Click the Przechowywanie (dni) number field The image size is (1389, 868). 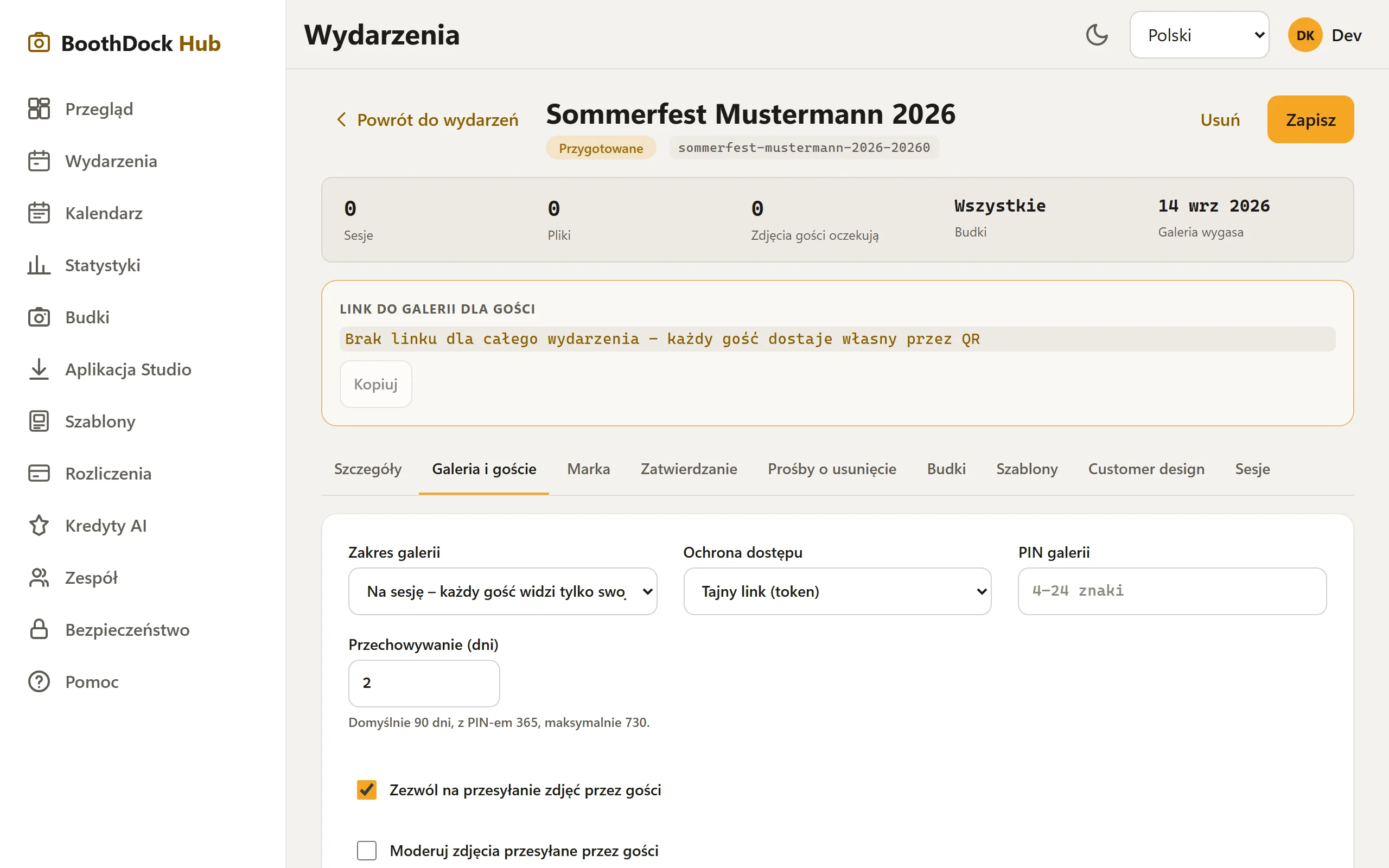pos(424,683)
